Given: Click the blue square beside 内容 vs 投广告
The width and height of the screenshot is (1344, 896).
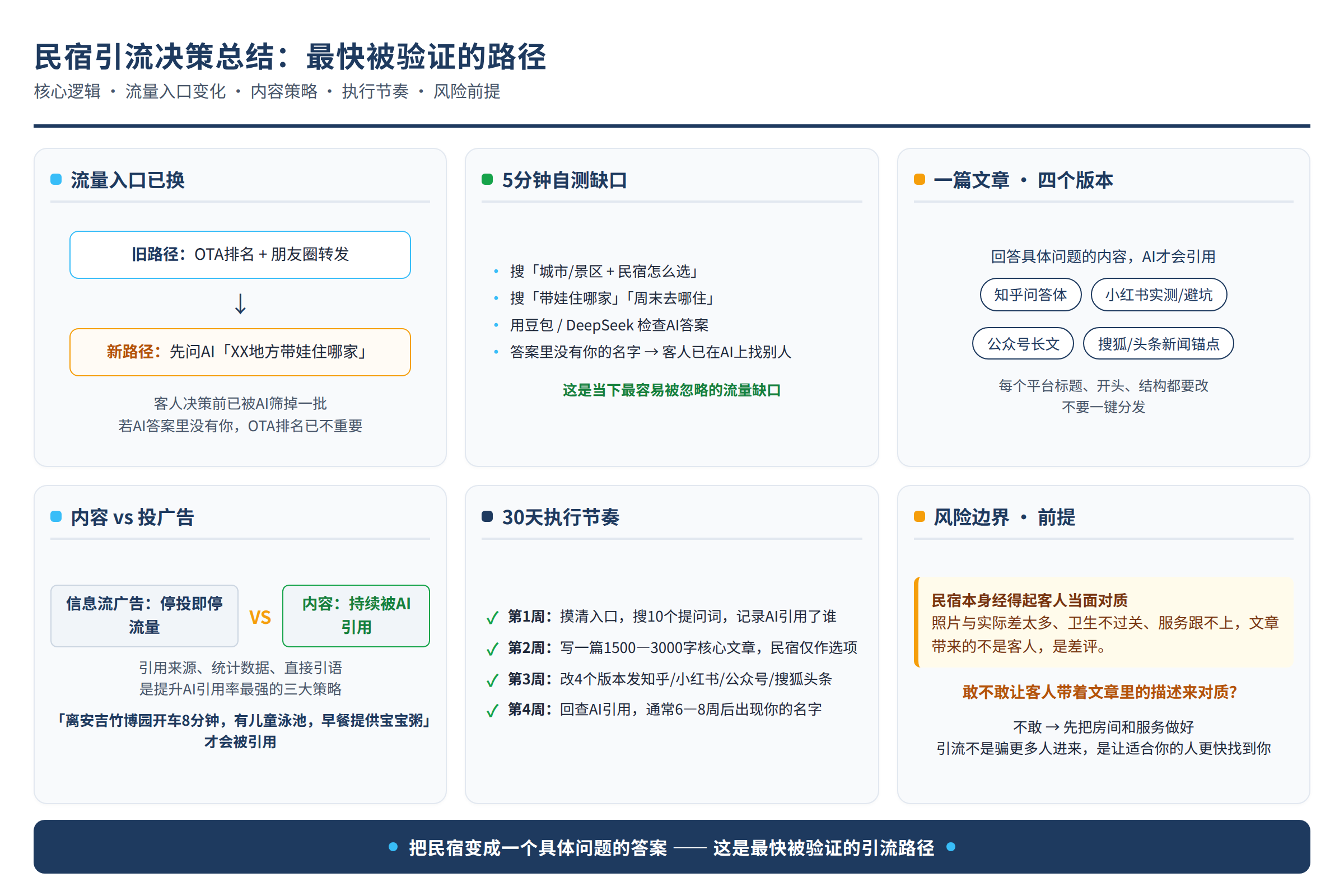Looking at the screenshot, I should [56, 516].
